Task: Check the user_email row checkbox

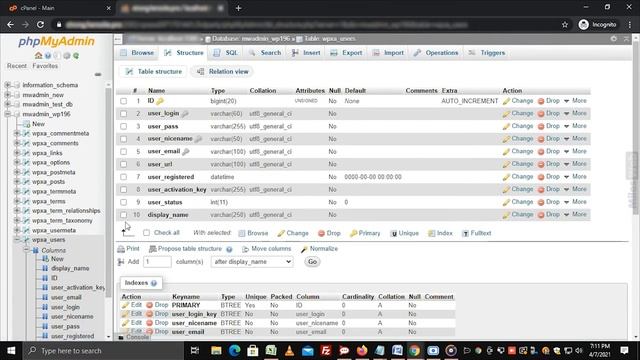Action: 124,151
